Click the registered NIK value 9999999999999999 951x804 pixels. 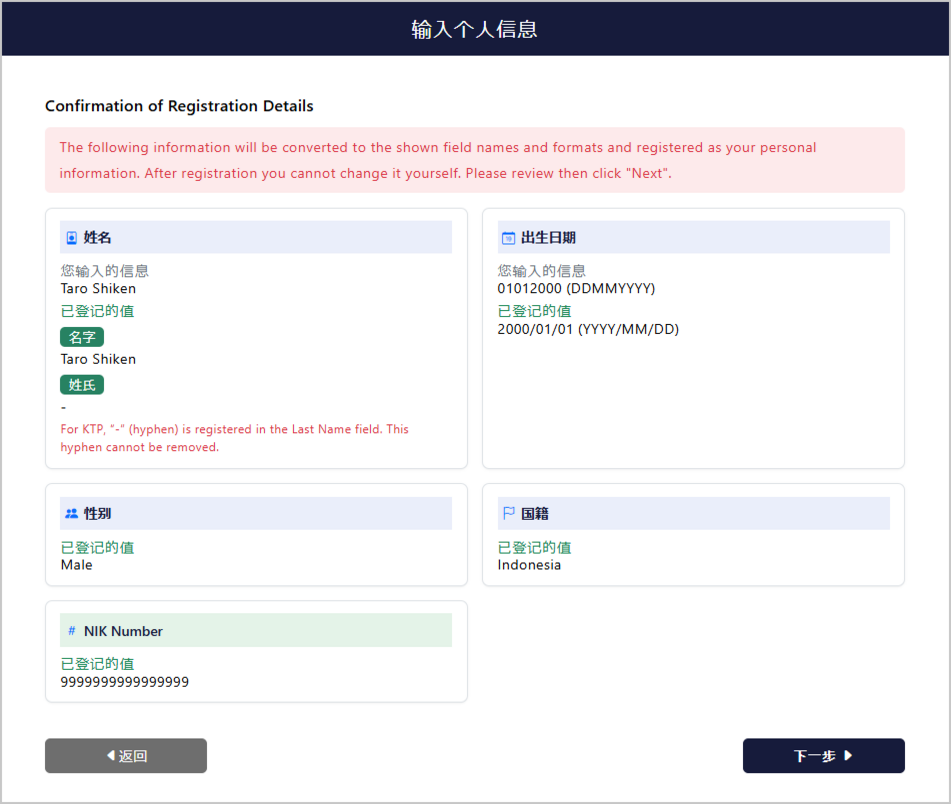(124, 682)
